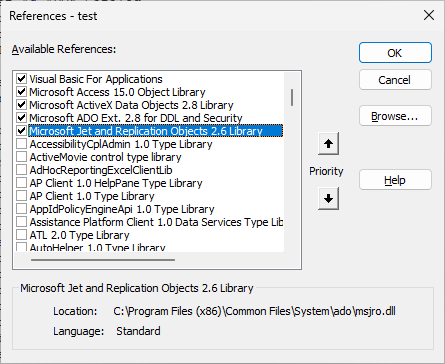Open Help for References dialog
This screenshot has height=364, width=445.
[395, 180]
